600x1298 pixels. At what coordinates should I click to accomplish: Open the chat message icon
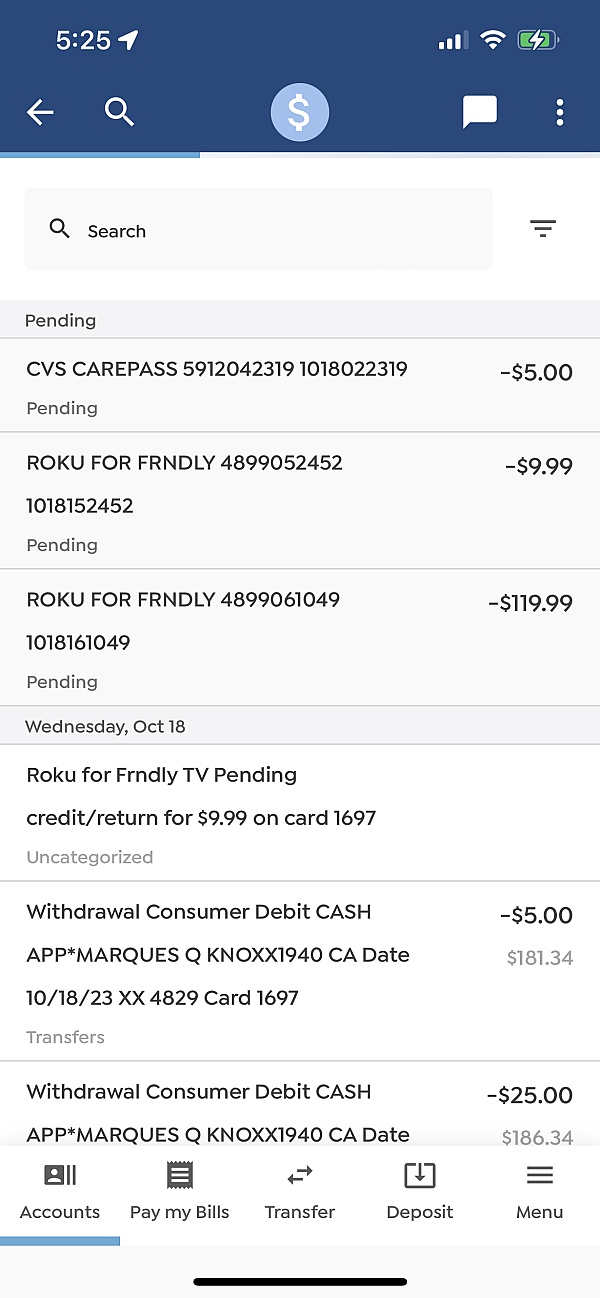pos(480,112)
